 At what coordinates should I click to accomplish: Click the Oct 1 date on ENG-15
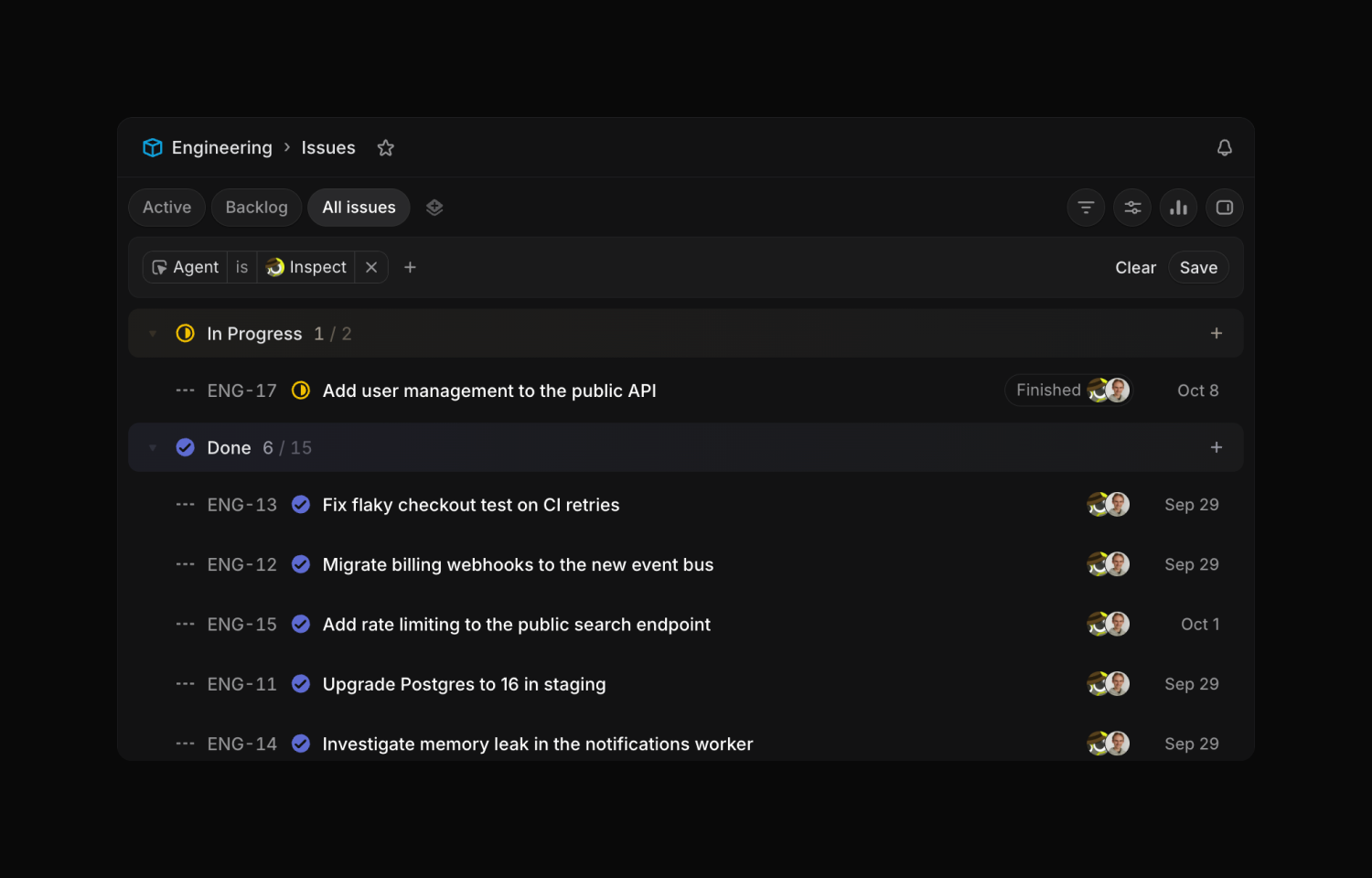[x=1200, y=625]
